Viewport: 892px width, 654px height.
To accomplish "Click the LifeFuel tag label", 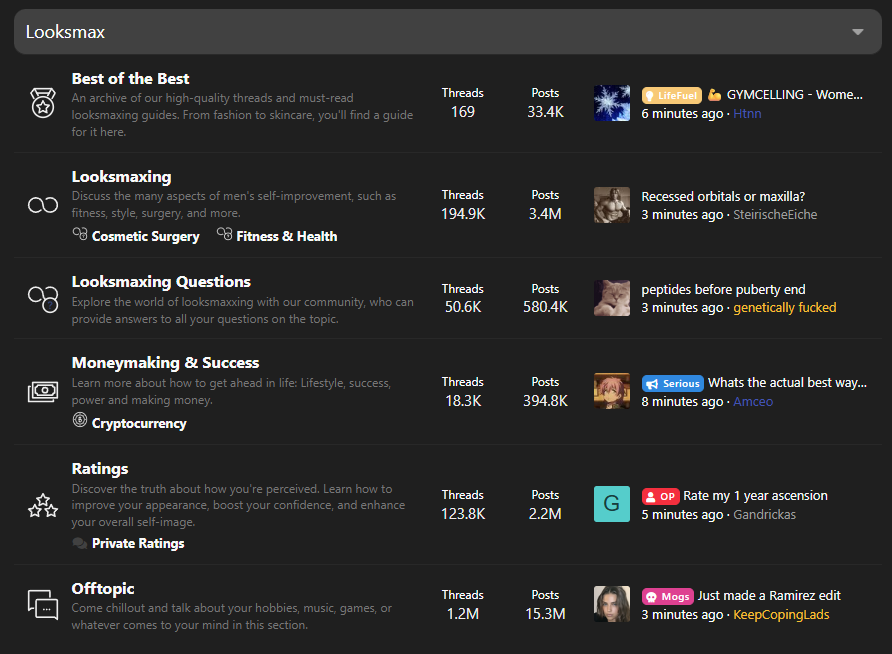I will pyautogui.click(x=671, y=95).
